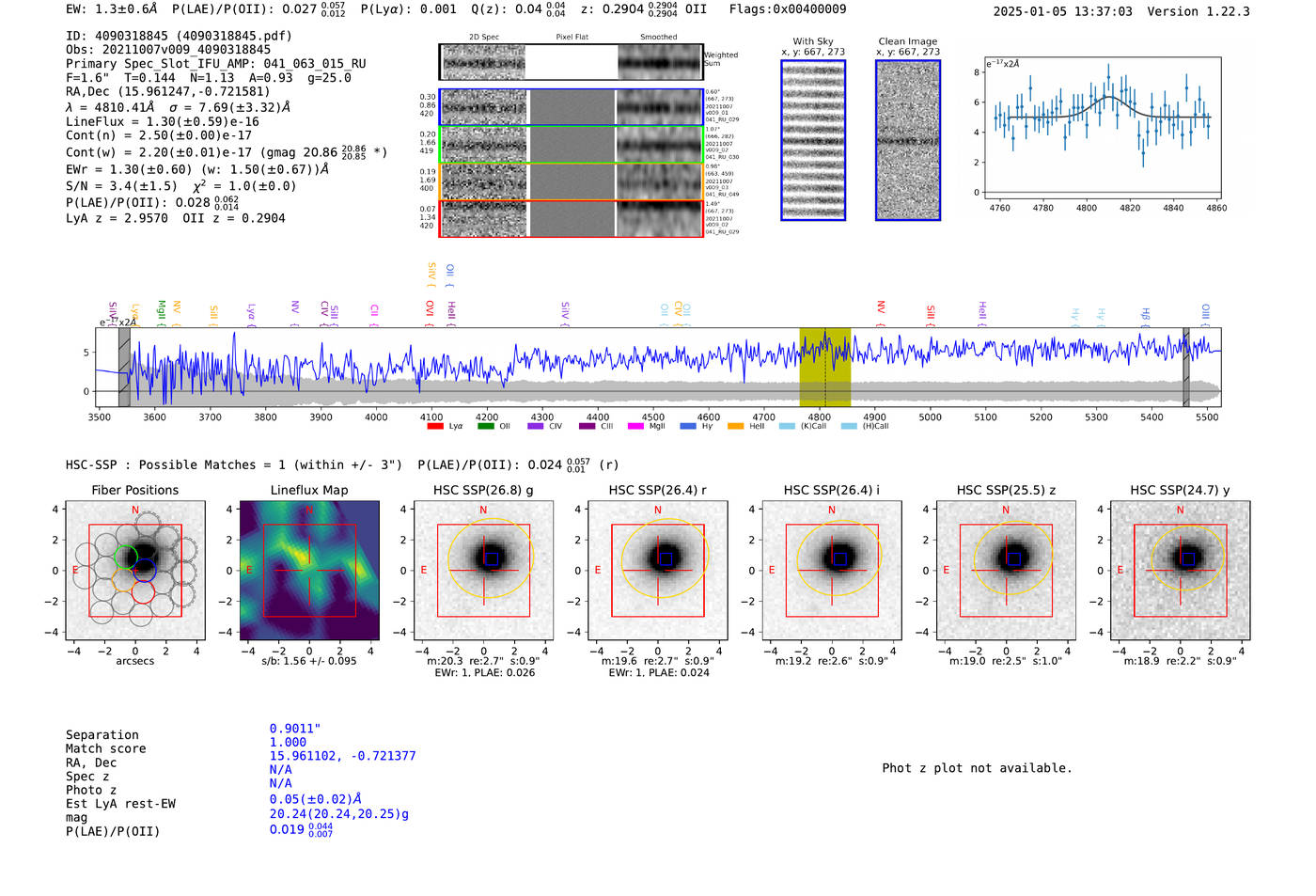1316x896 pixels.
Task: Click the RA,Dec (15.961247,-0.721581) text
Action: 168,91
